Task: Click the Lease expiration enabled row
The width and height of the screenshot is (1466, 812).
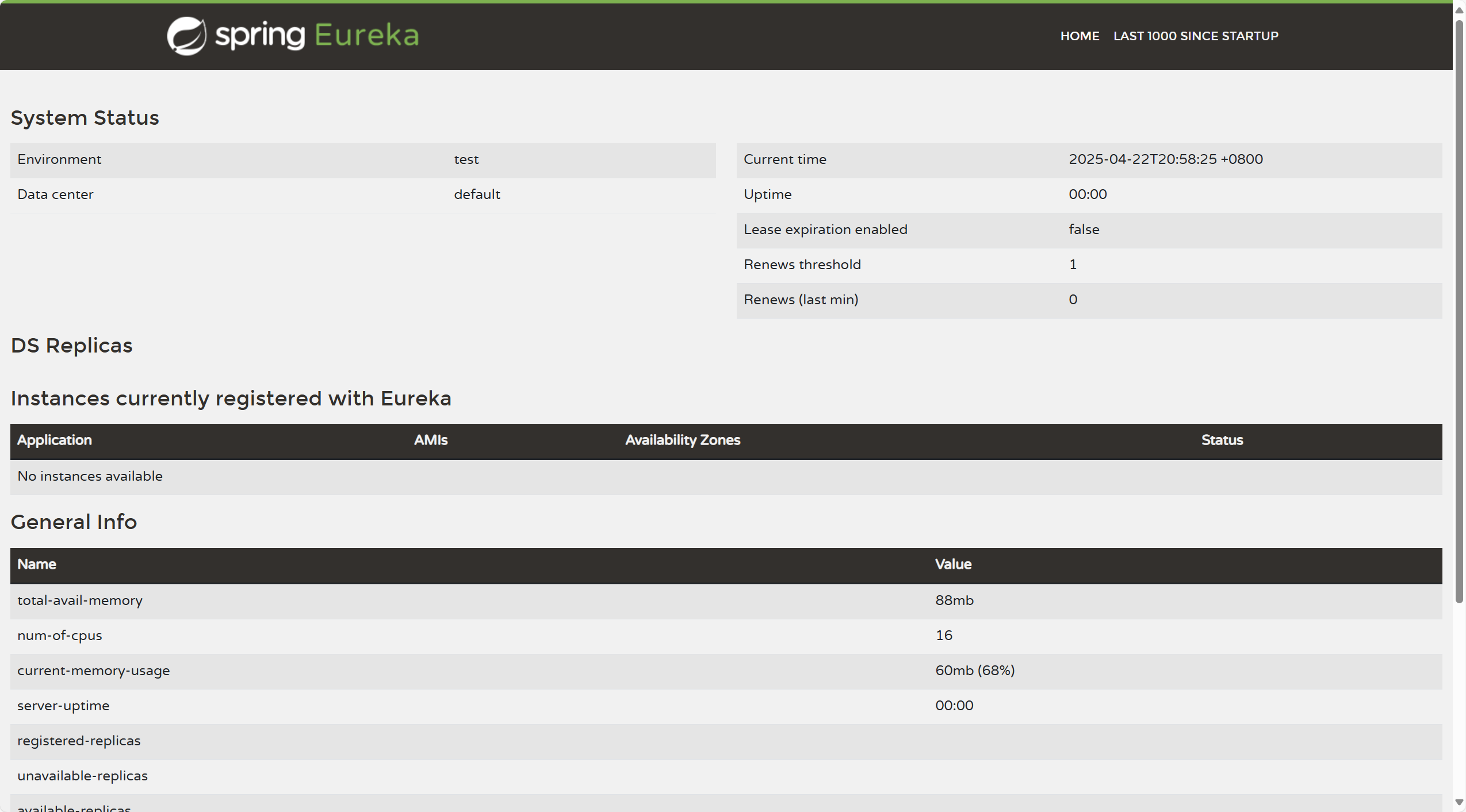Action: pos(825,229)
